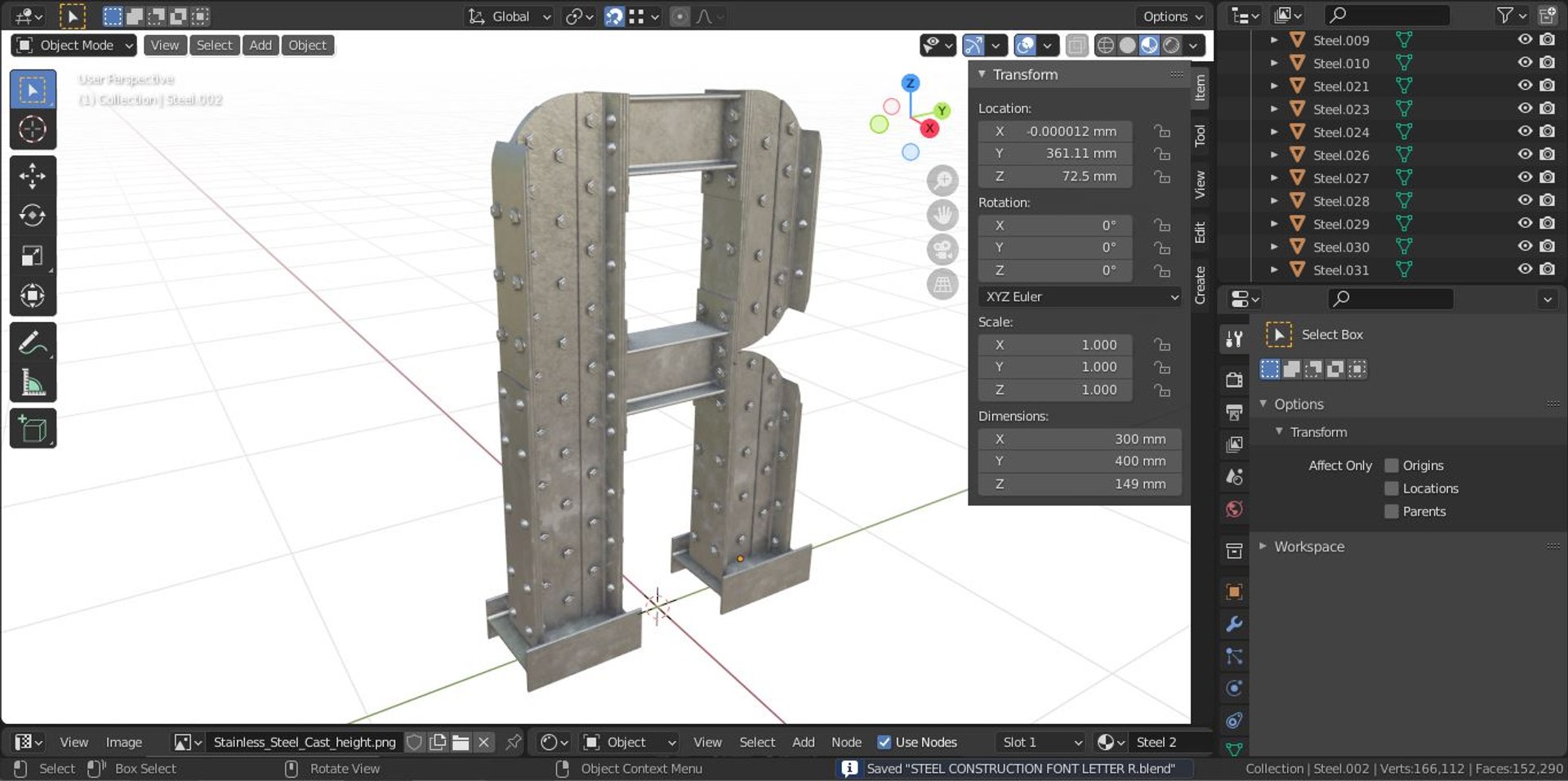The image size is (1568, 781).
Task: Switch perspective/orthographic grid gizmo
Action: (942, 284)
